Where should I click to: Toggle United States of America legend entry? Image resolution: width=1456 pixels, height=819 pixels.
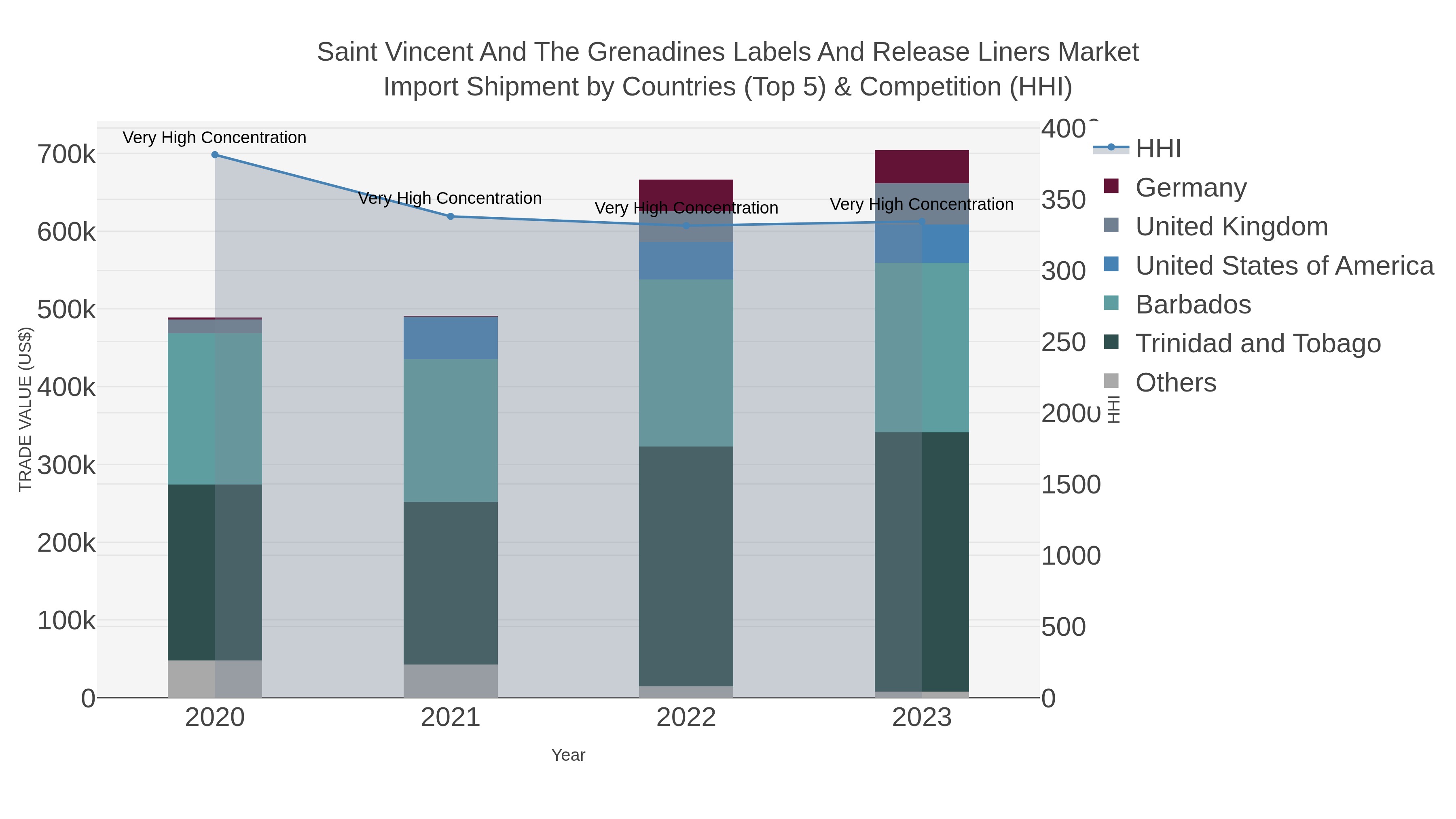(x=1268, y=266)
